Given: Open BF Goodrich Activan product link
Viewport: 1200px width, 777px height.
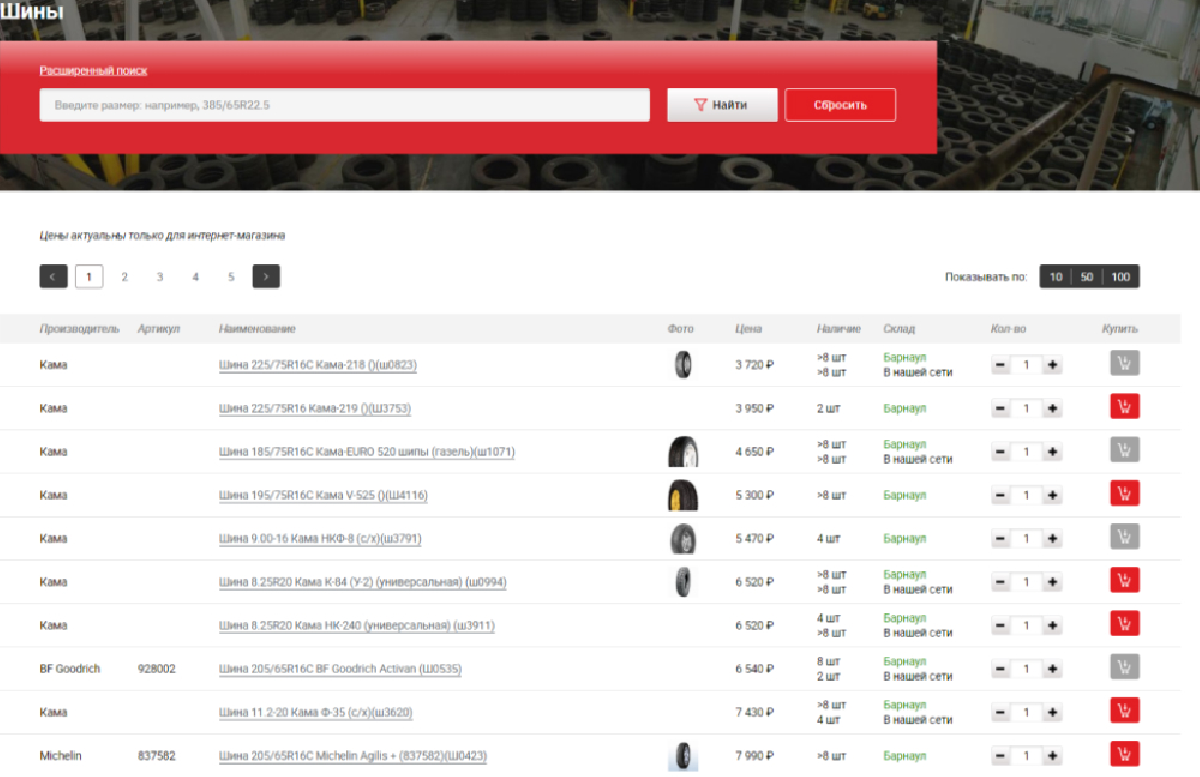Looking at the screenshot, I should pyautogui.click(x=340, y=669).
